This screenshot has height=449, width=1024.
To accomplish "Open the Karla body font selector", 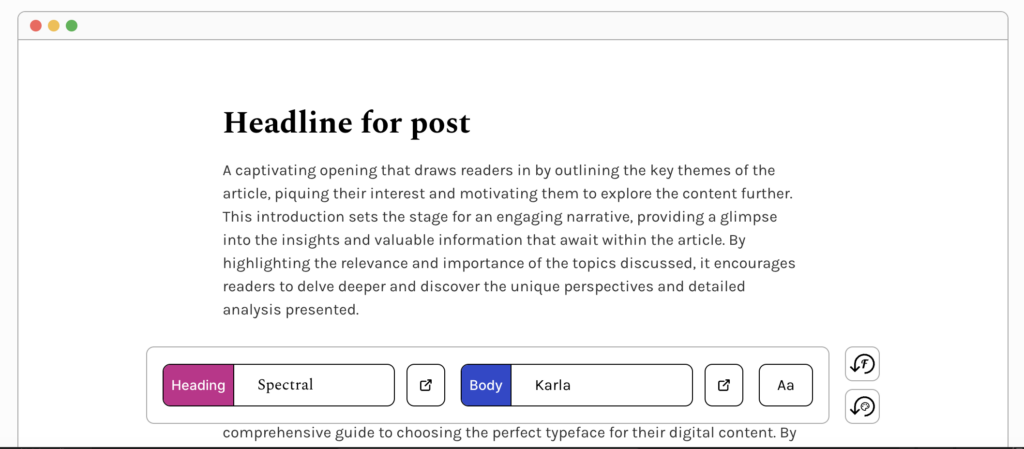I will 600,385.
